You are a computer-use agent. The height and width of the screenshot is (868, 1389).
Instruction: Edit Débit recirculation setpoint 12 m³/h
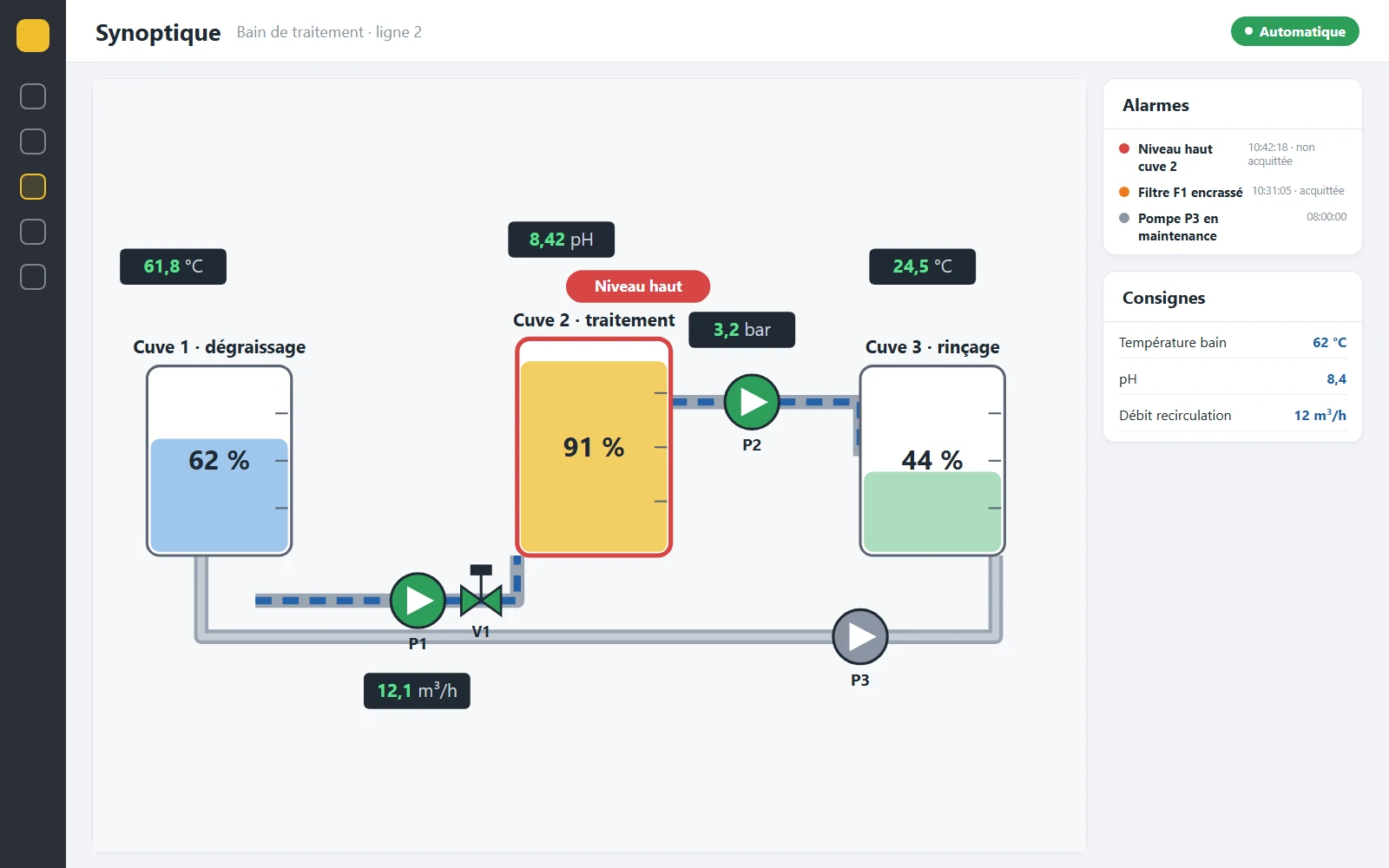point(1320,415)
